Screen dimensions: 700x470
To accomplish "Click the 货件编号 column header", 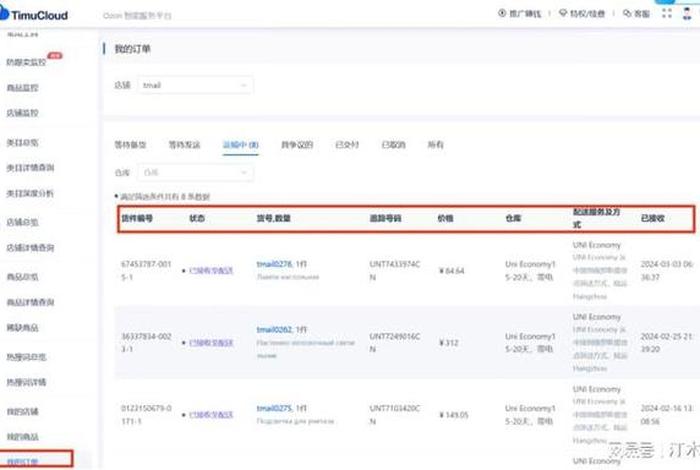I will [137, 218].
